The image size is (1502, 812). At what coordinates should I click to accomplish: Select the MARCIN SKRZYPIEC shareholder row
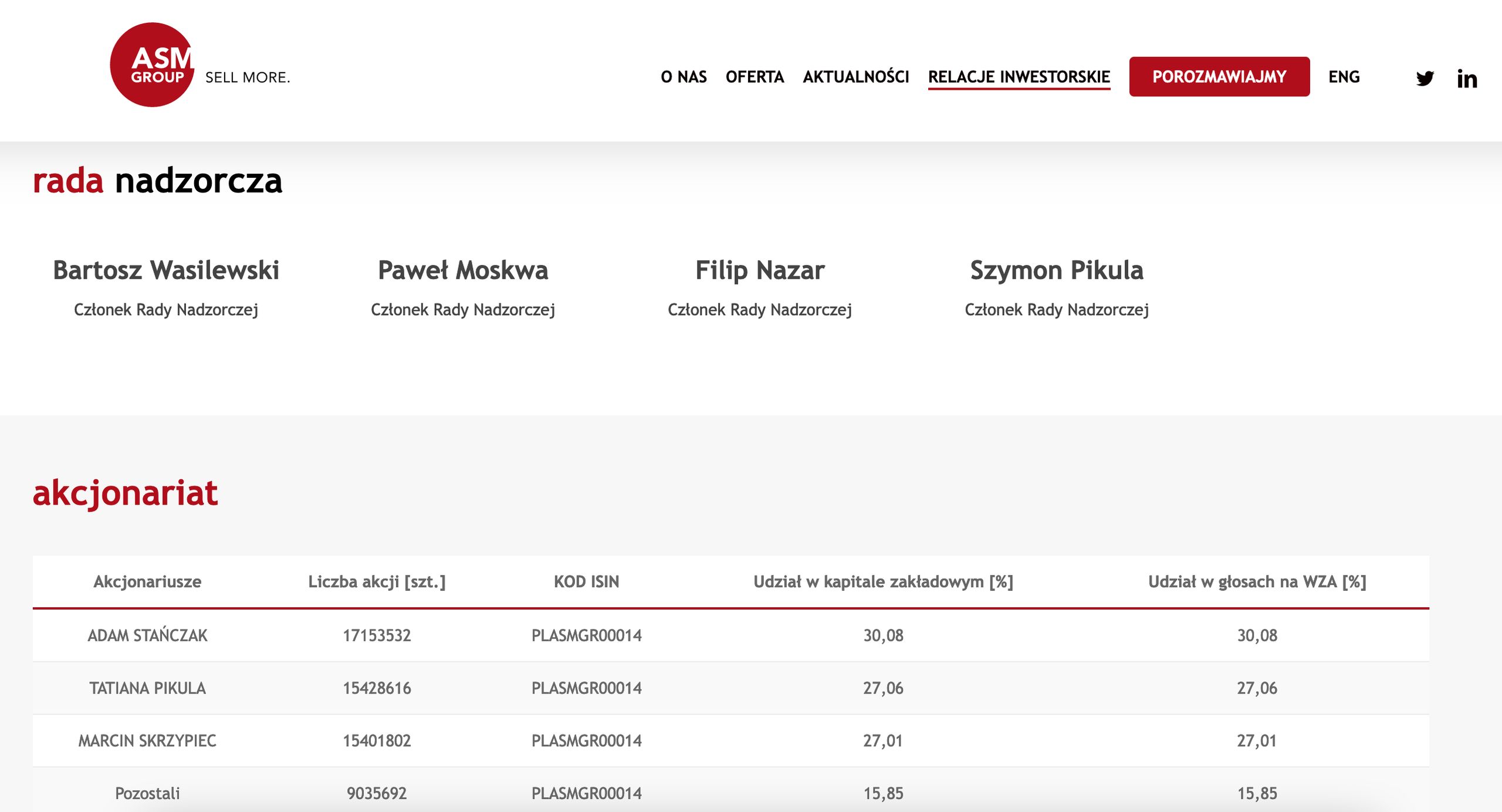[x=148, y=741]
